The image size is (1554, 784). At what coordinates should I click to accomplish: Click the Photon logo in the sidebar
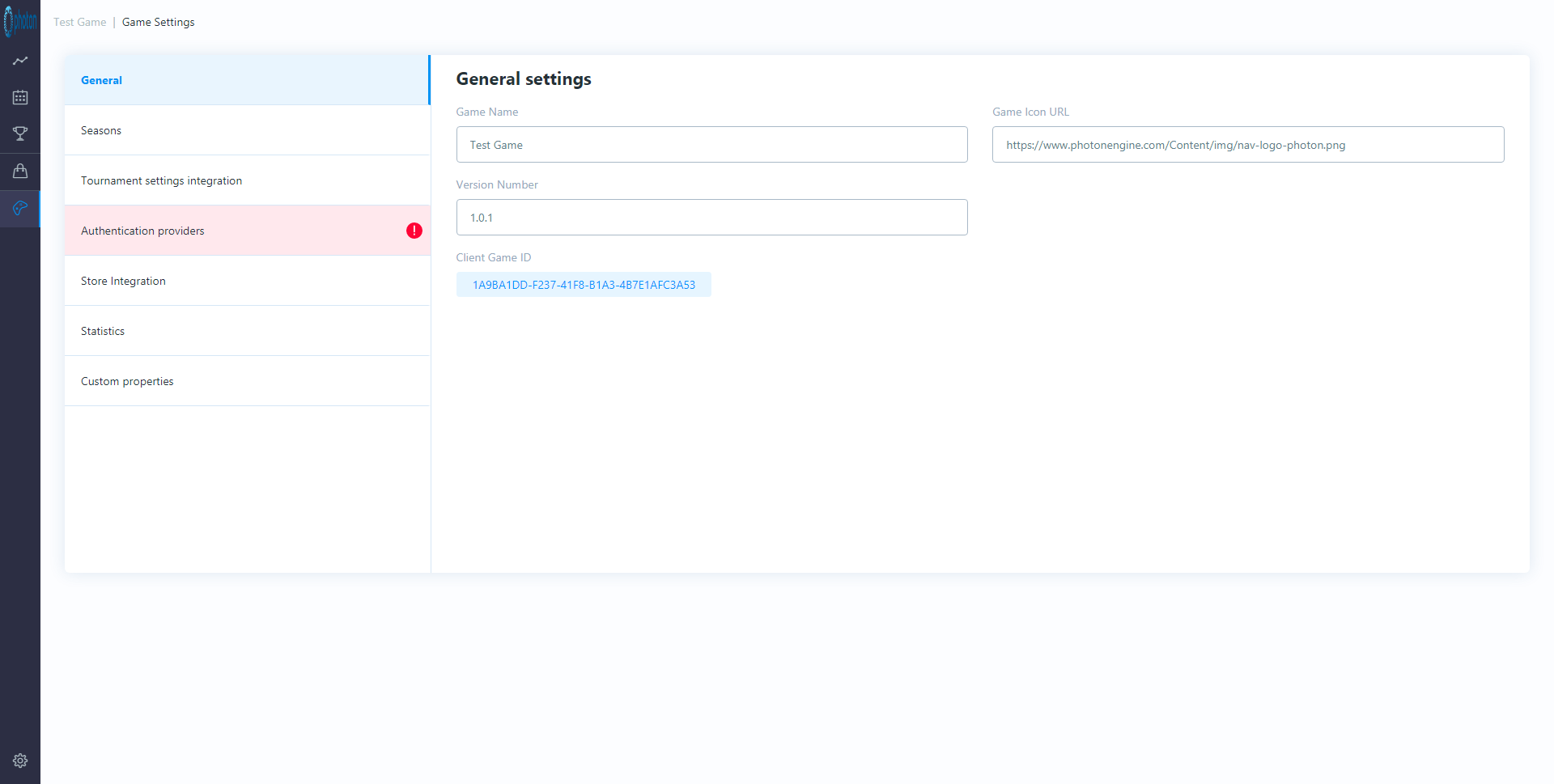click(20, 22)
